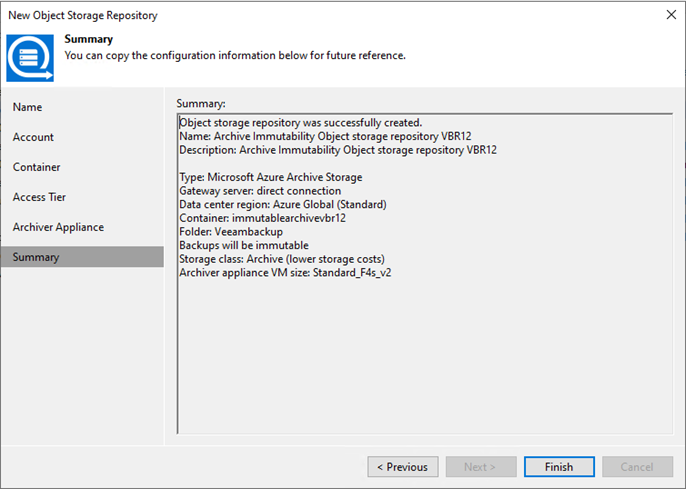Go to the Name wizard step
Screen dimensions: 686x489
click(28, 107)
